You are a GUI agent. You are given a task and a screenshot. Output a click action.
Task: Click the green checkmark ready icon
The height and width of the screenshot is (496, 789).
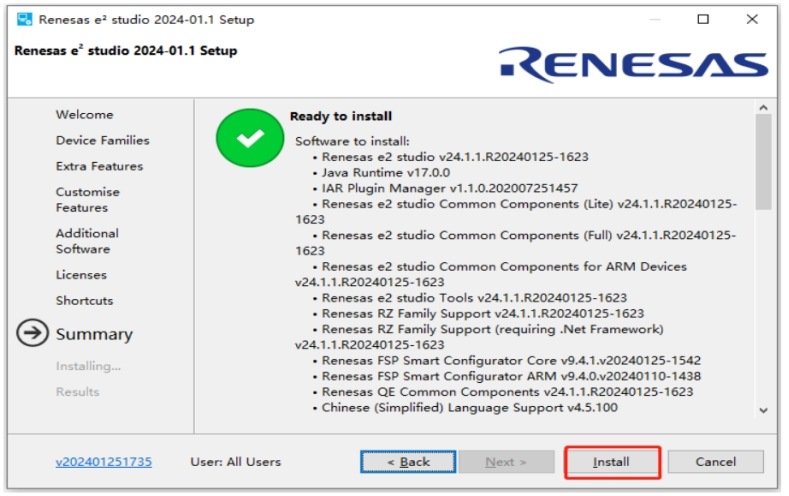pyautogui.click(x=248, y=140)
